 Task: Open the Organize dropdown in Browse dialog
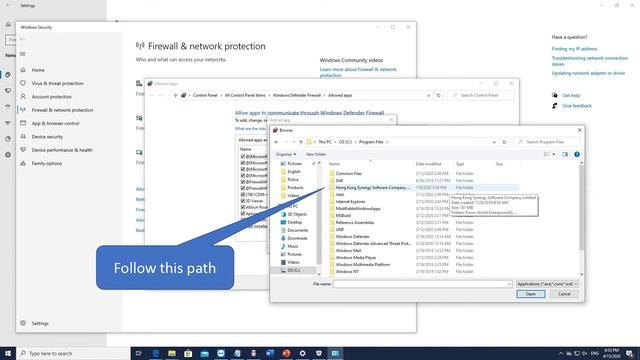click(x=286, y=154)
